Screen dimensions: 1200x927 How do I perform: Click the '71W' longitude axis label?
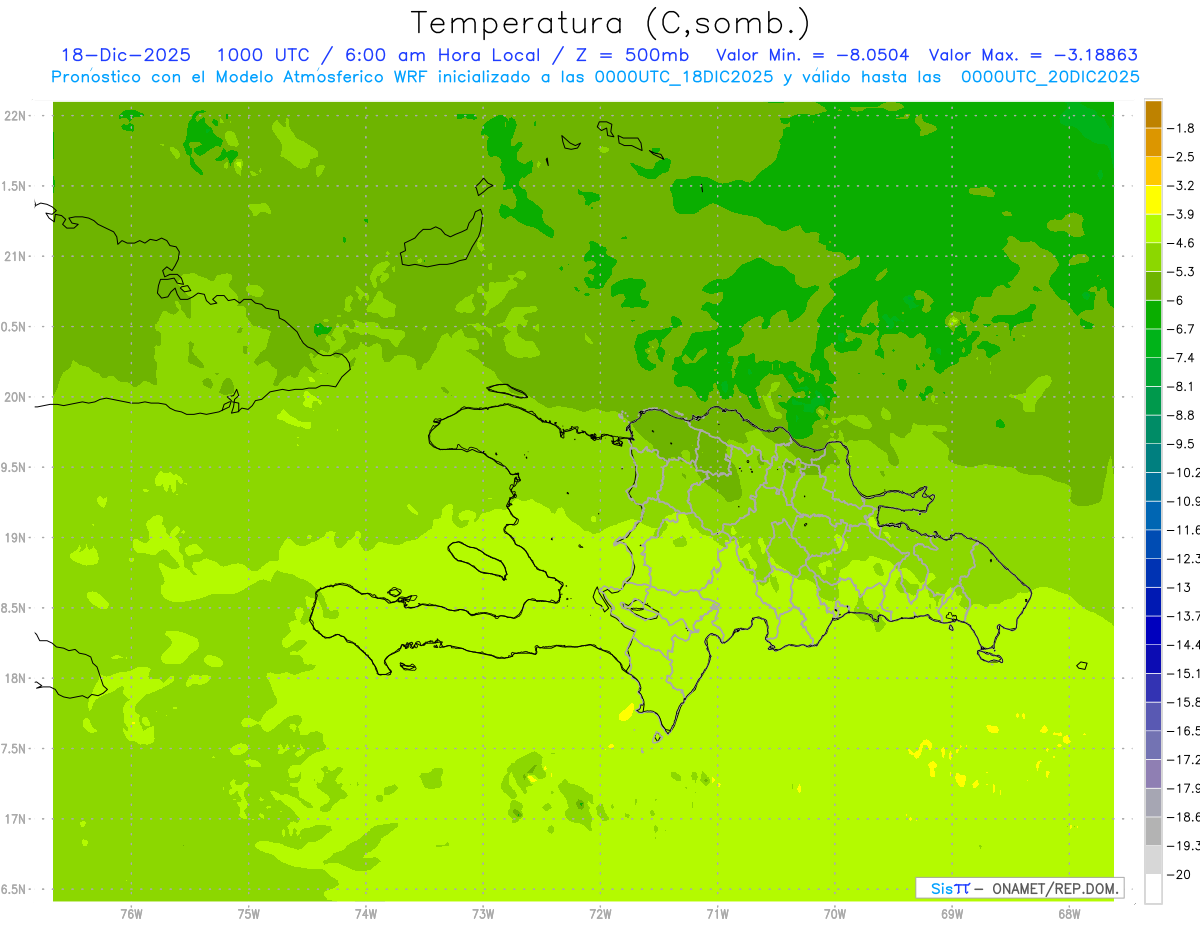click(717, 913)
